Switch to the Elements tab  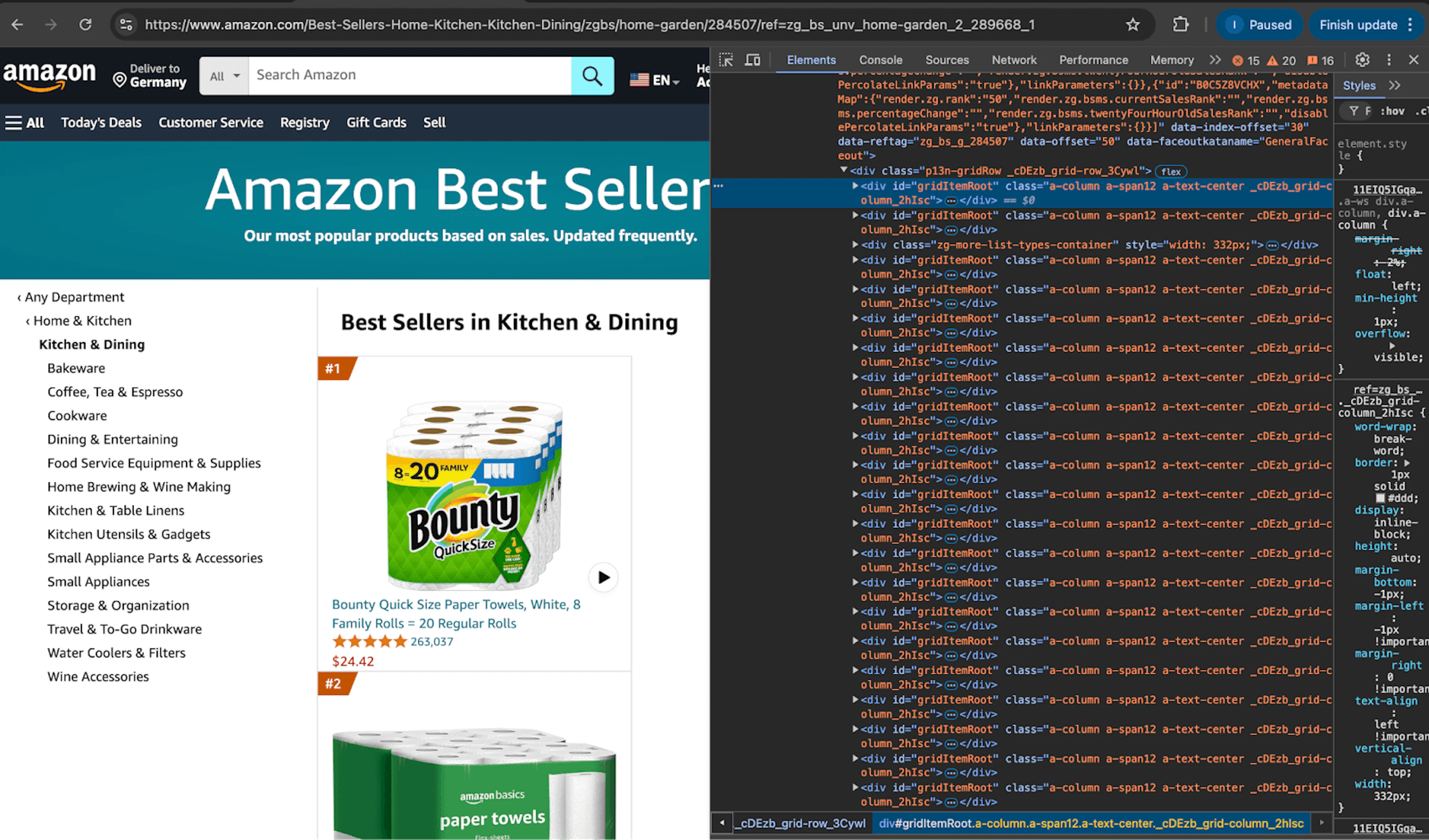tap(811, 60)
